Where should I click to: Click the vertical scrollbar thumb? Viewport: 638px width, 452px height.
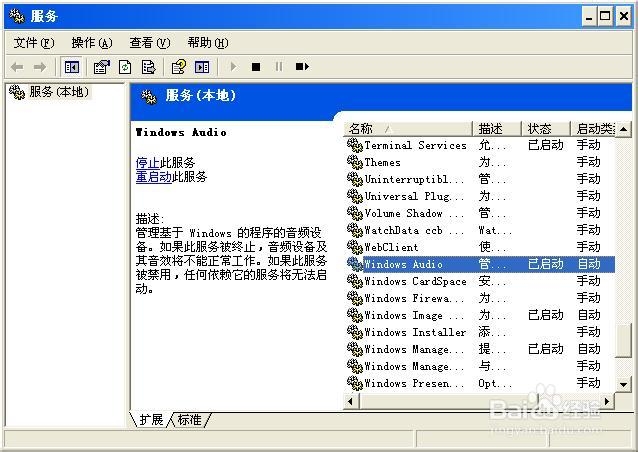[623, 341]
